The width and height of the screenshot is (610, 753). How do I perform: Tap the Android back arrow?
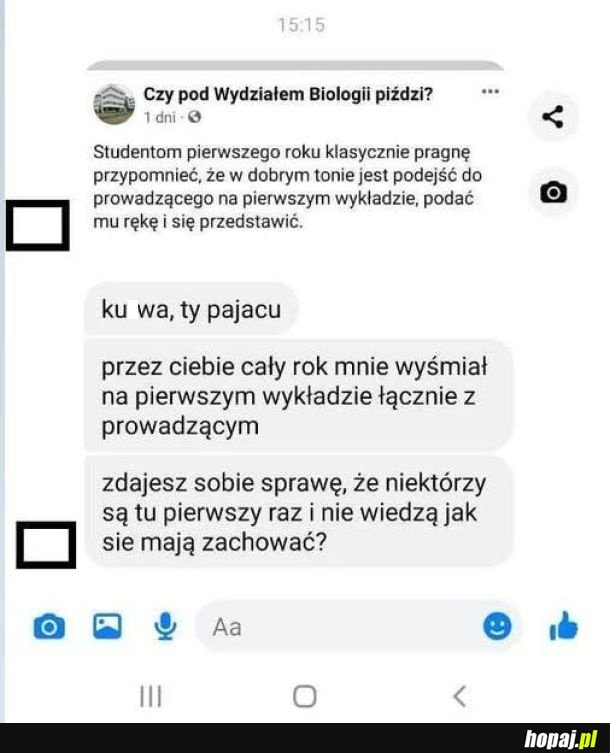[460, 696]
